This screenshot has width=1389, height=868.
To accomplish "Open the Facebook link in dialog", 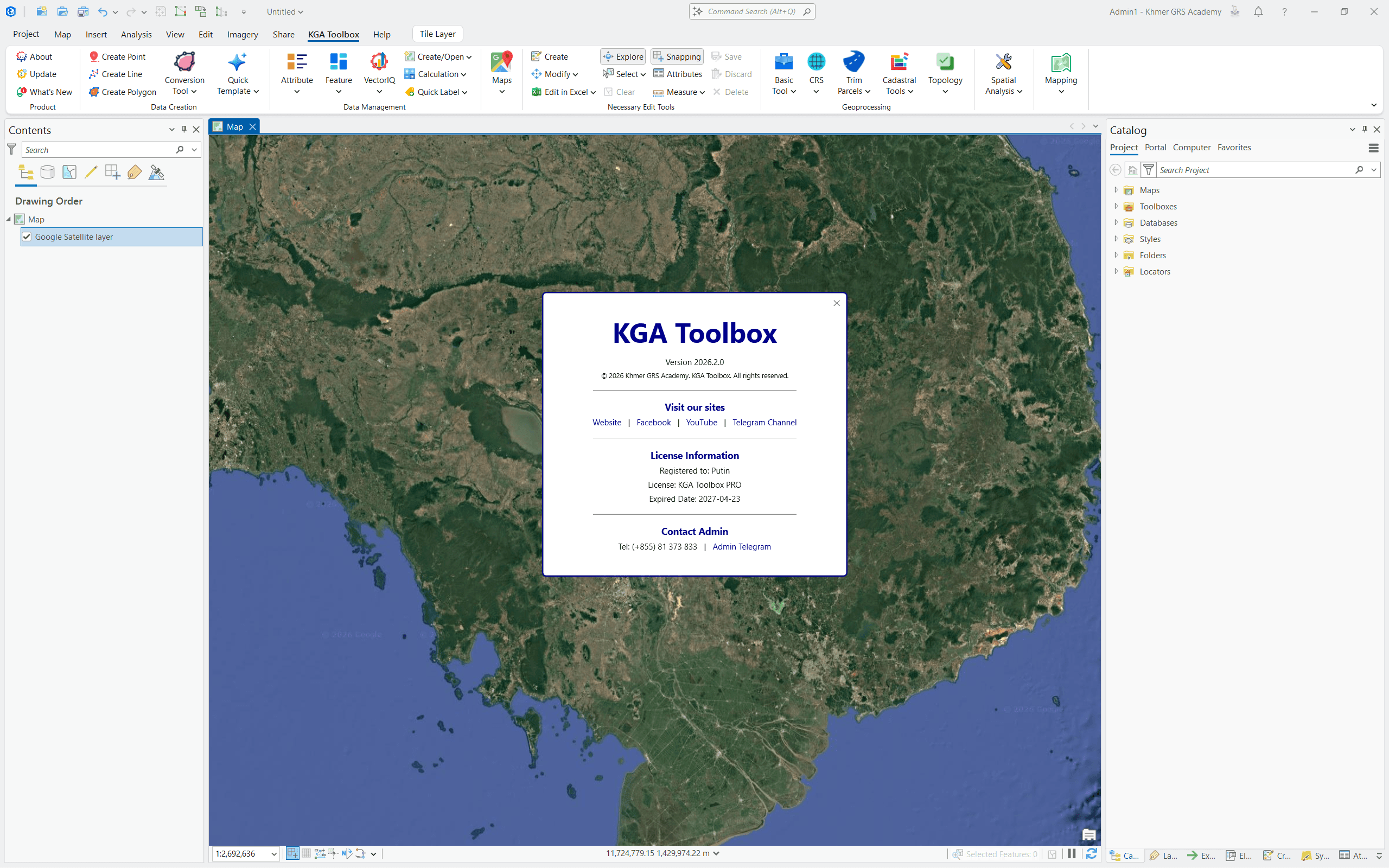I will click(653, 423).
